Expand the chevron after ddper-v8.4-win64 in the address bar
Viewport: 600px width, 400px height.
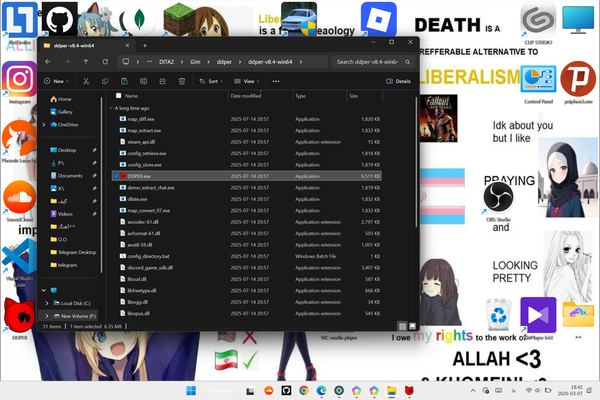301,62
